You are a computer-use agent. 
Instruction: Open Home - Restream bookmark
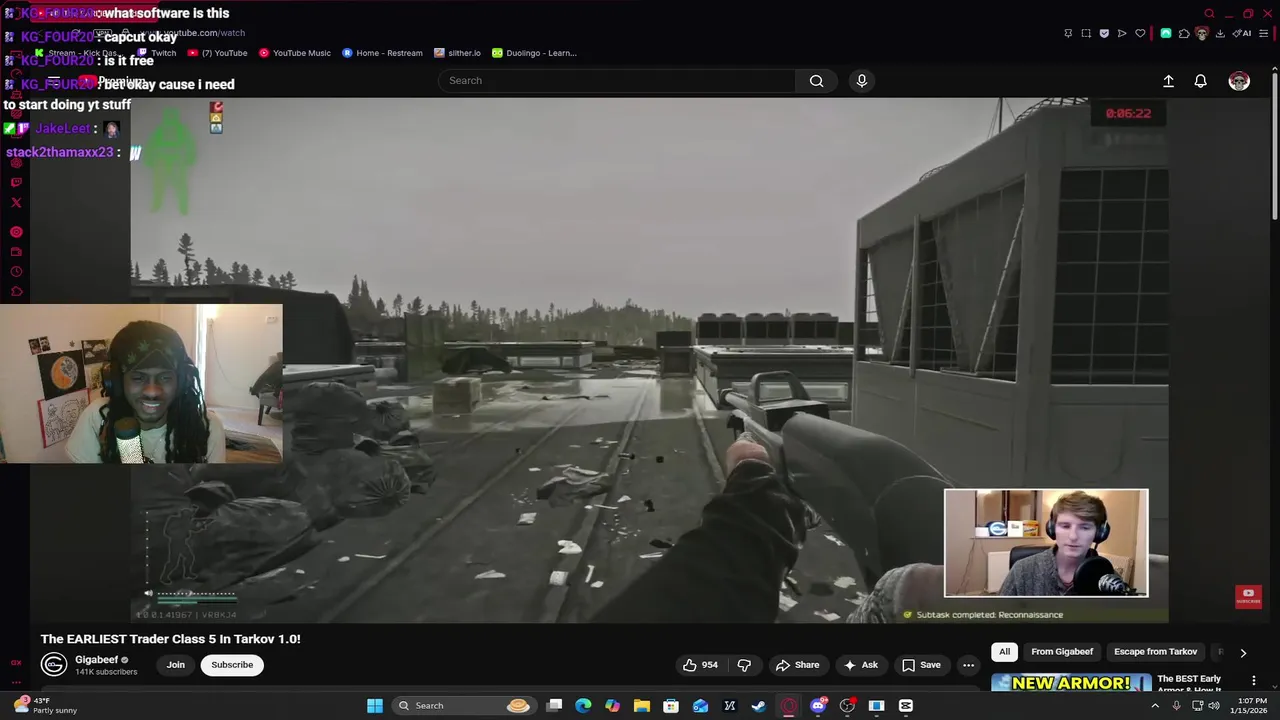coord(382,53)
